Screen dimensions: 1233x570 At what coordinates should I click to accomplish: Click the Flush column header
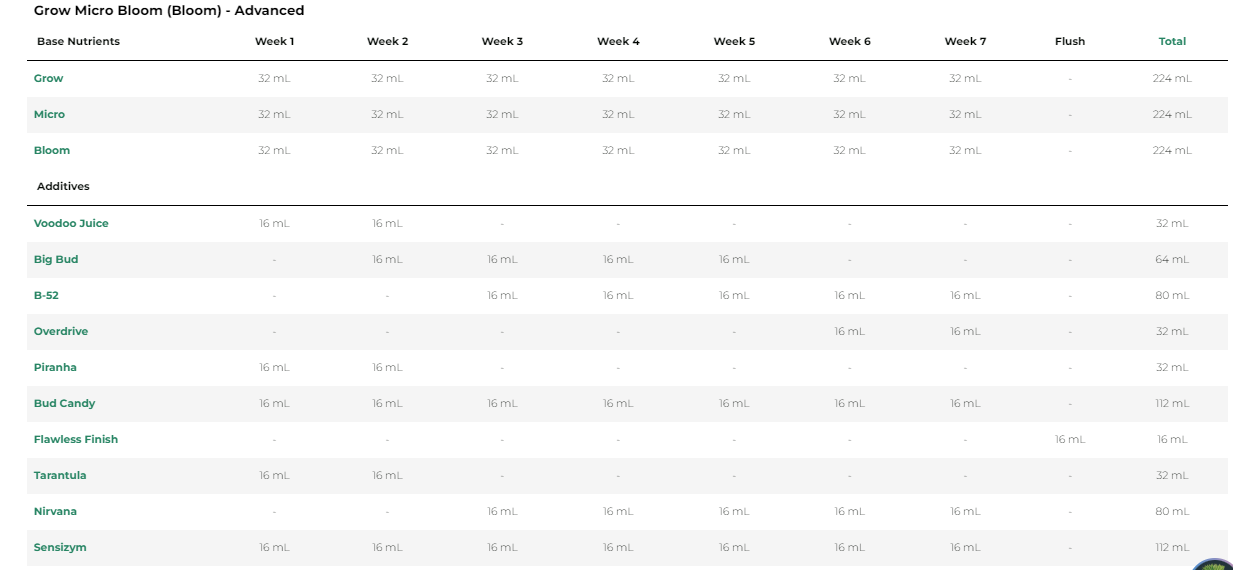1069,41
